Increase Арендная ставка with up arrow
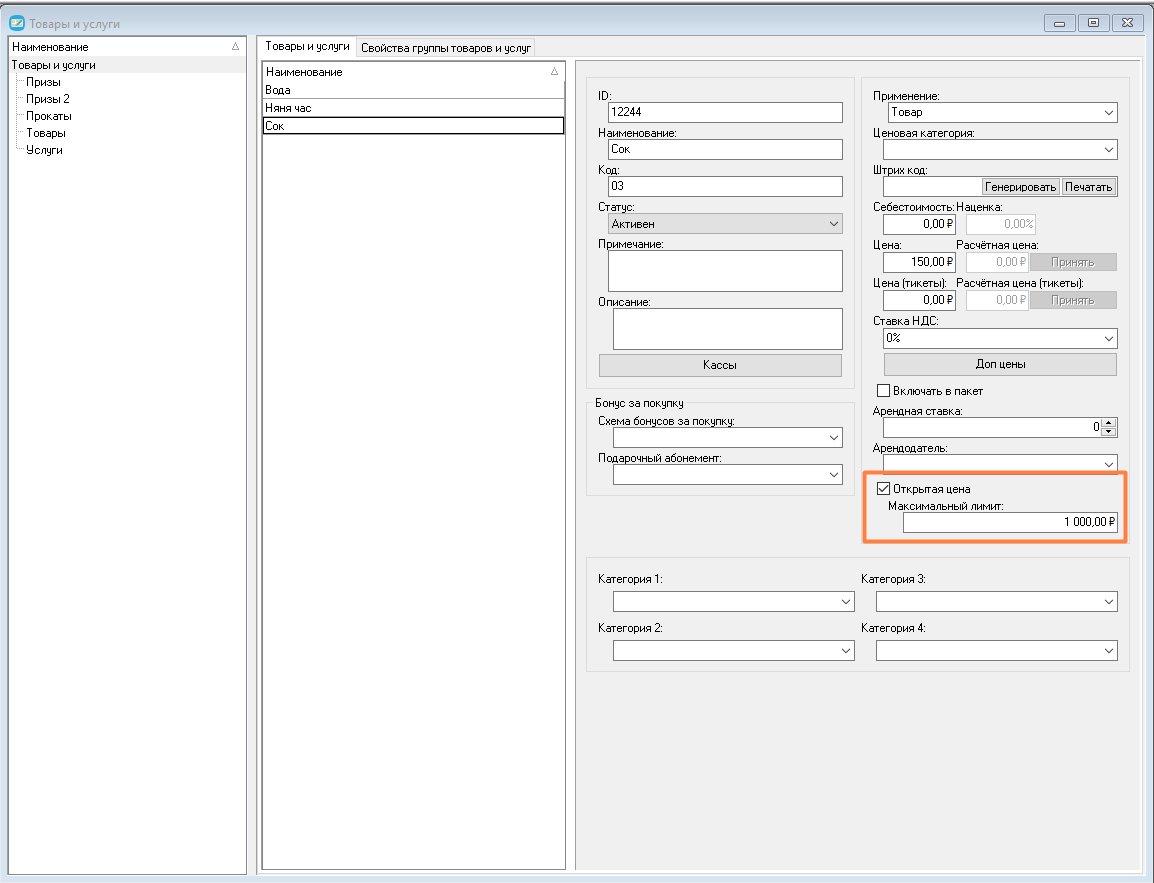Screen dimensions: 1154x883 click(x=1109, y=422)
